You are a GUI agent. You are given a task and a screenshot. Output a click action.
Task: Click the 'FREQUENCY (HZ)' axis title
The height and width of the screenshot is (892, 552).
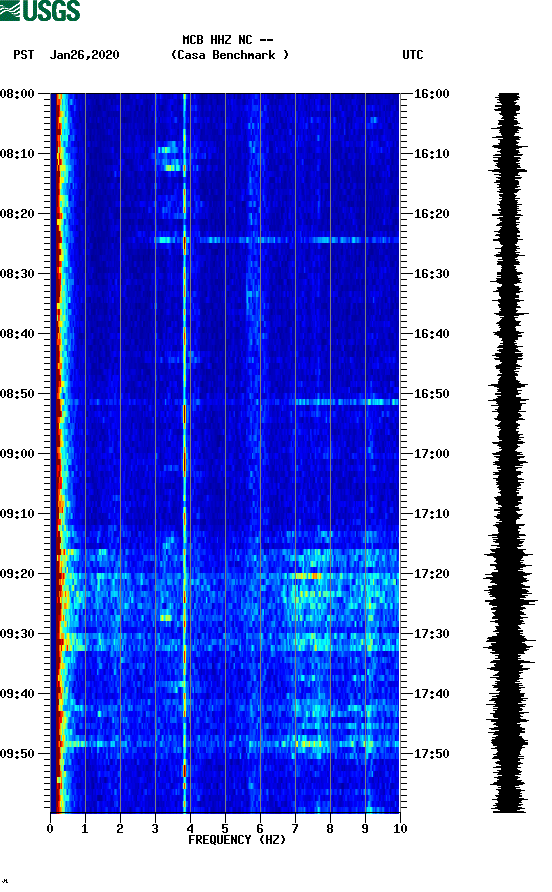(x=237, y=840)
